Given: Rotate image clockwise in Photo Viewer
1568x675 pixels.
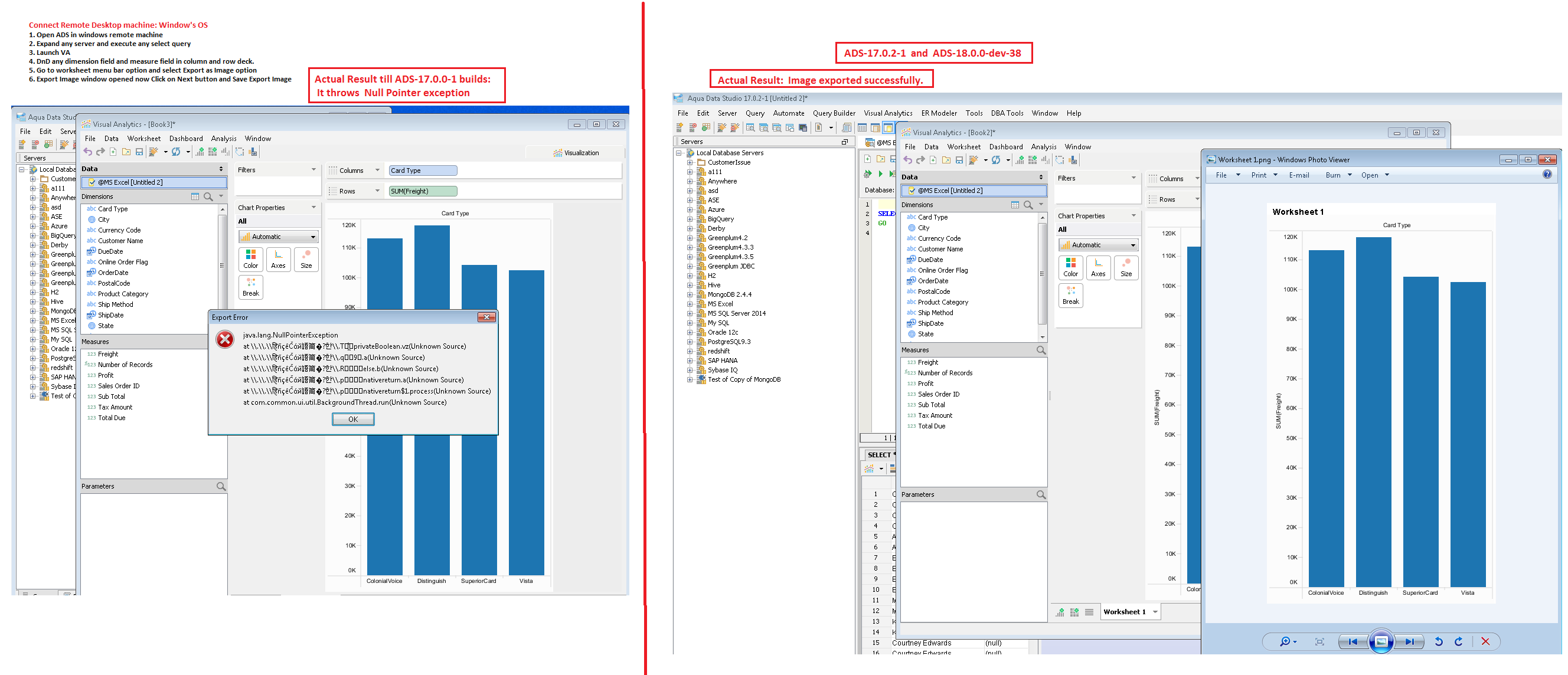Looking at the screenshot, I should click(x=1458, y=641).
